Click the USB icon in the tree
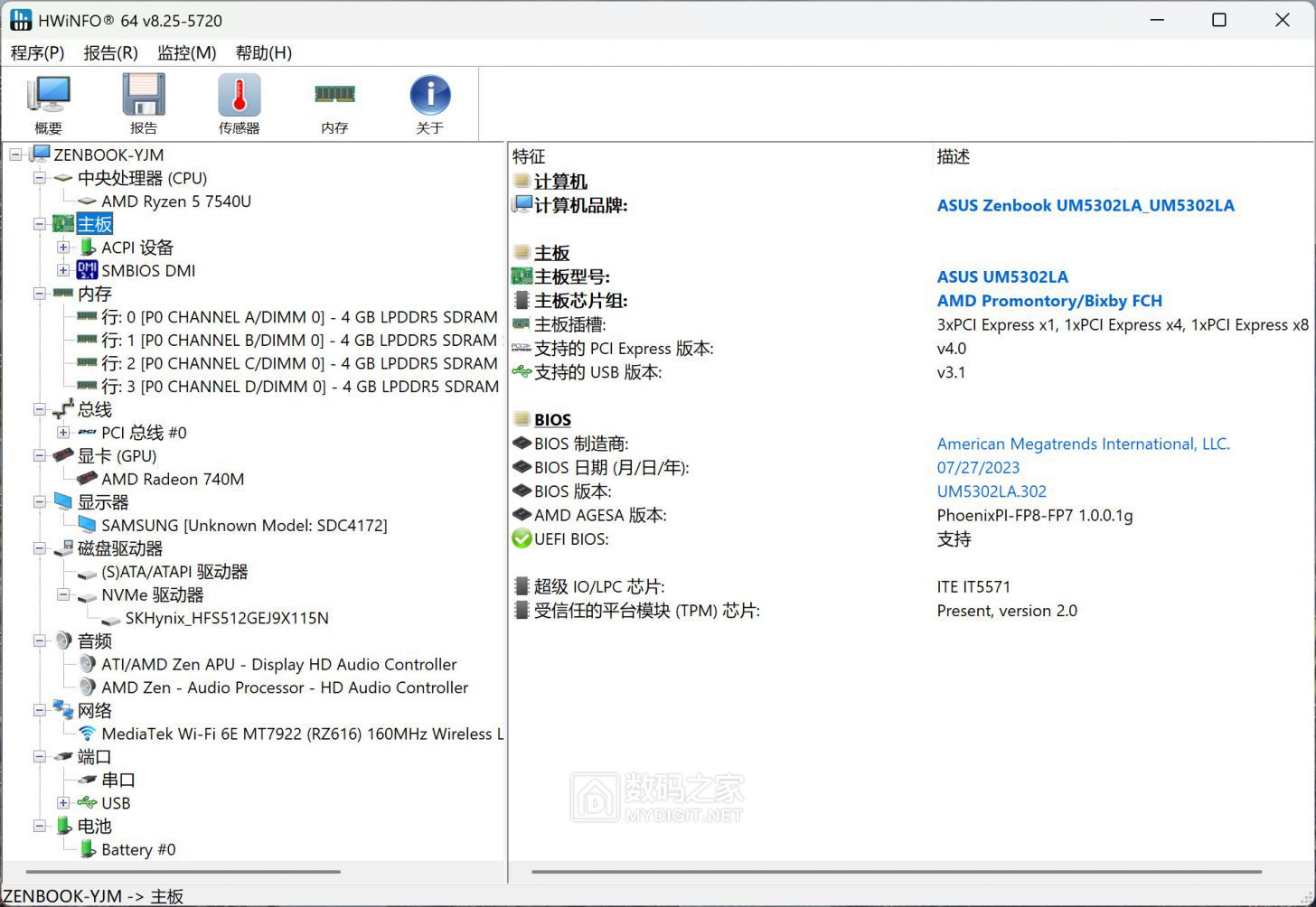This screenshot has width=1316, height=907. pyautogui.click(x=88, y=802)
